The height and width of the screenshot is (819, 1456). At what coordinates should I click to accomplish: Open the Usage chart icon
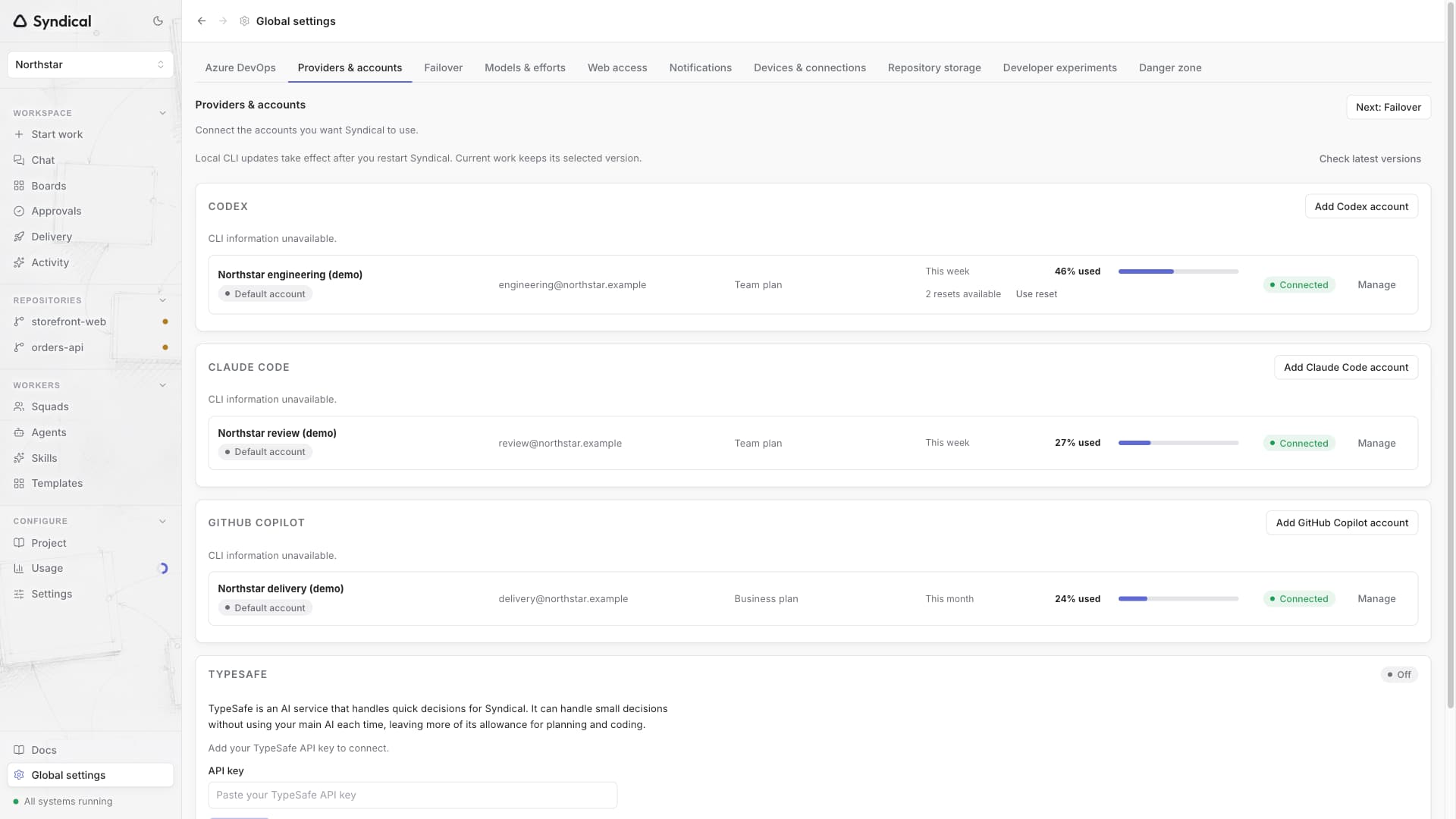19,568
